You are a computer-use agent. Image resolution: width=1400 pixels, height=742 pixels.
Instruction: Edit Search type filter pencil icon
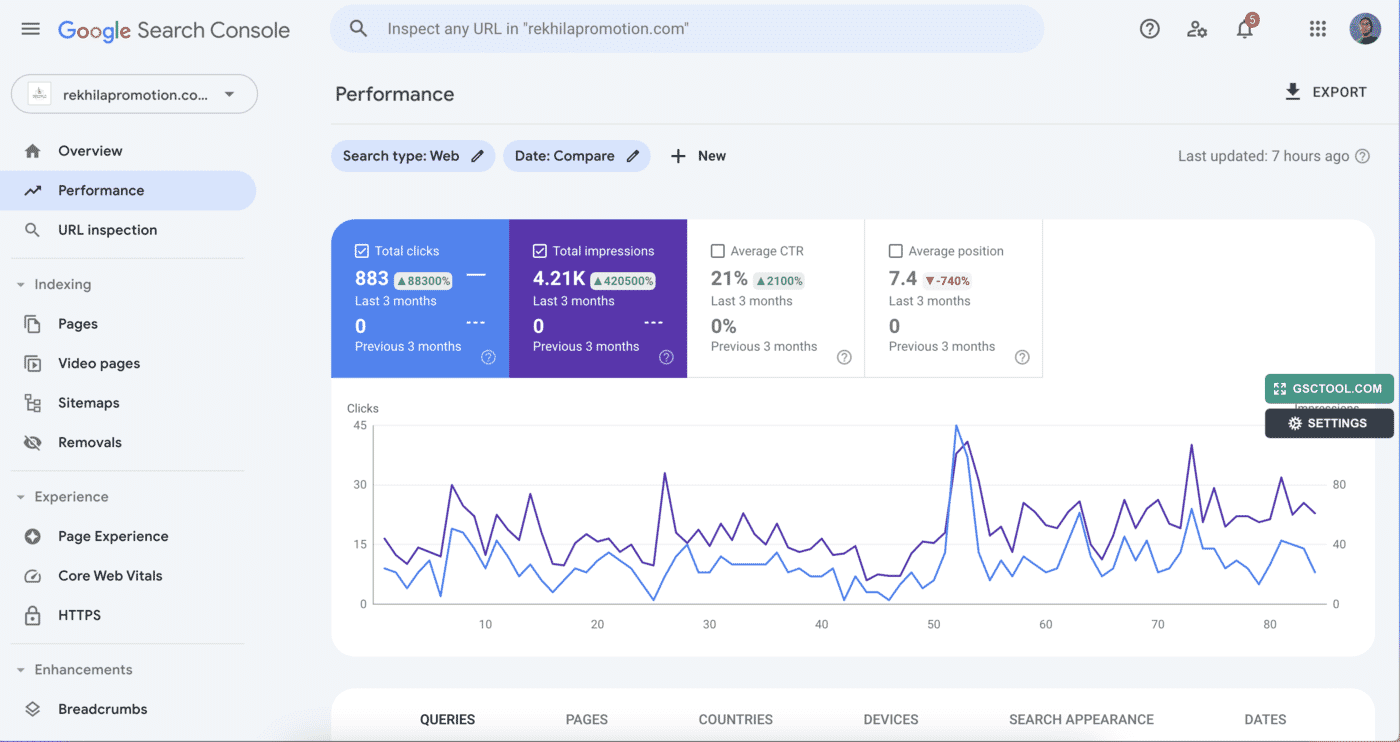point(477,156)
